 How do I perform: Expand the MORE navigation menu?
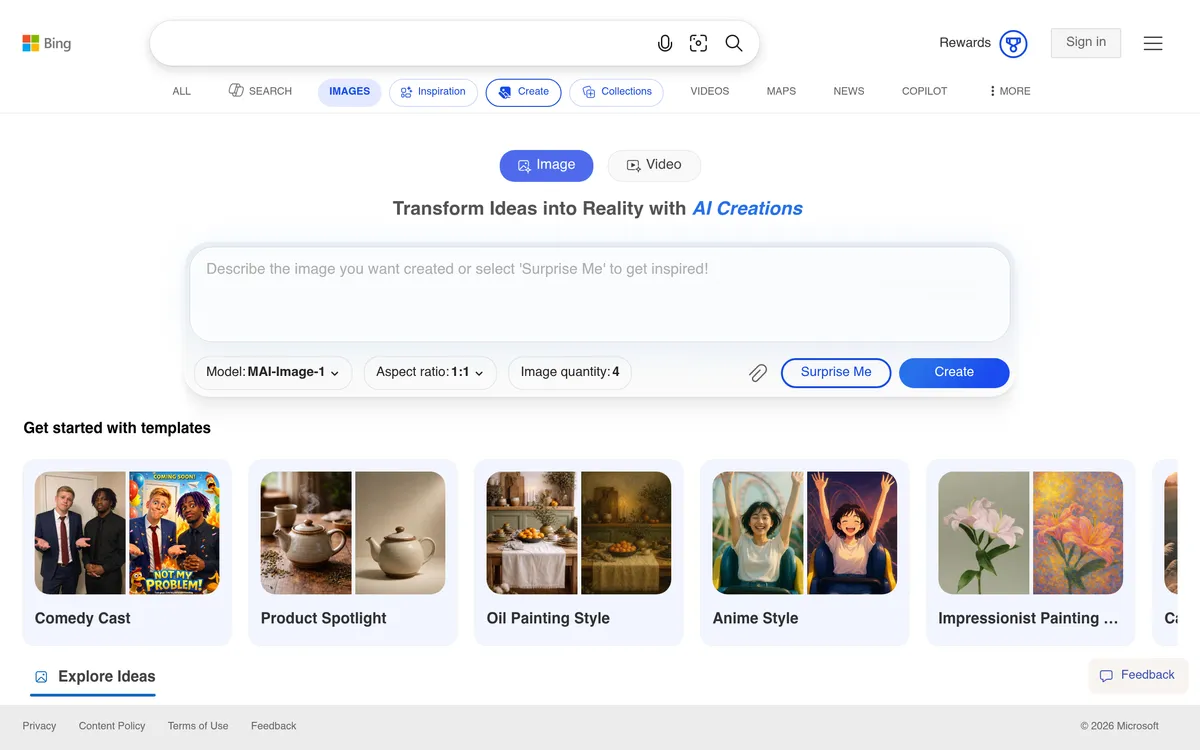click(x=1009, y=91)
